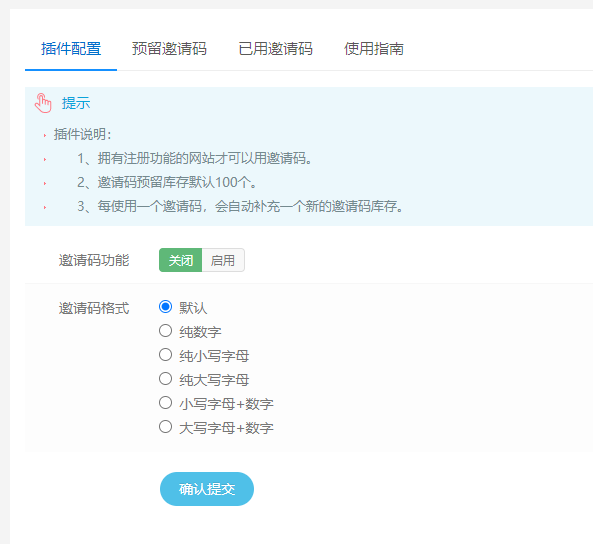Screen dimensions: 593x544
Task: Click the 邀请码格式 field label
Action: point(94,308)
